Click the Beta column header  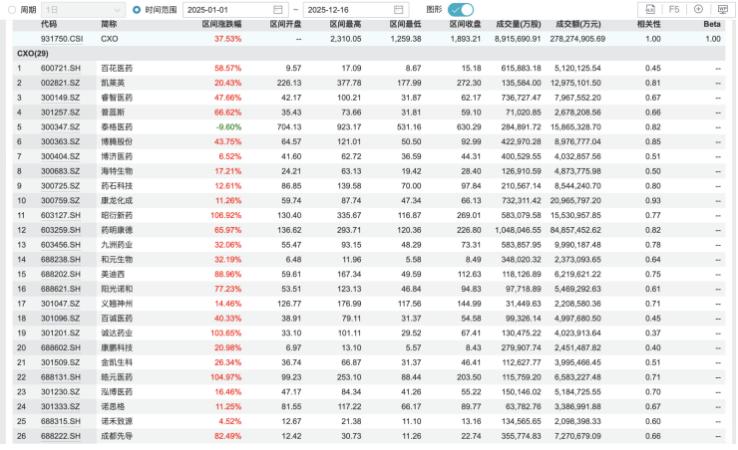(x=712, y=24)
